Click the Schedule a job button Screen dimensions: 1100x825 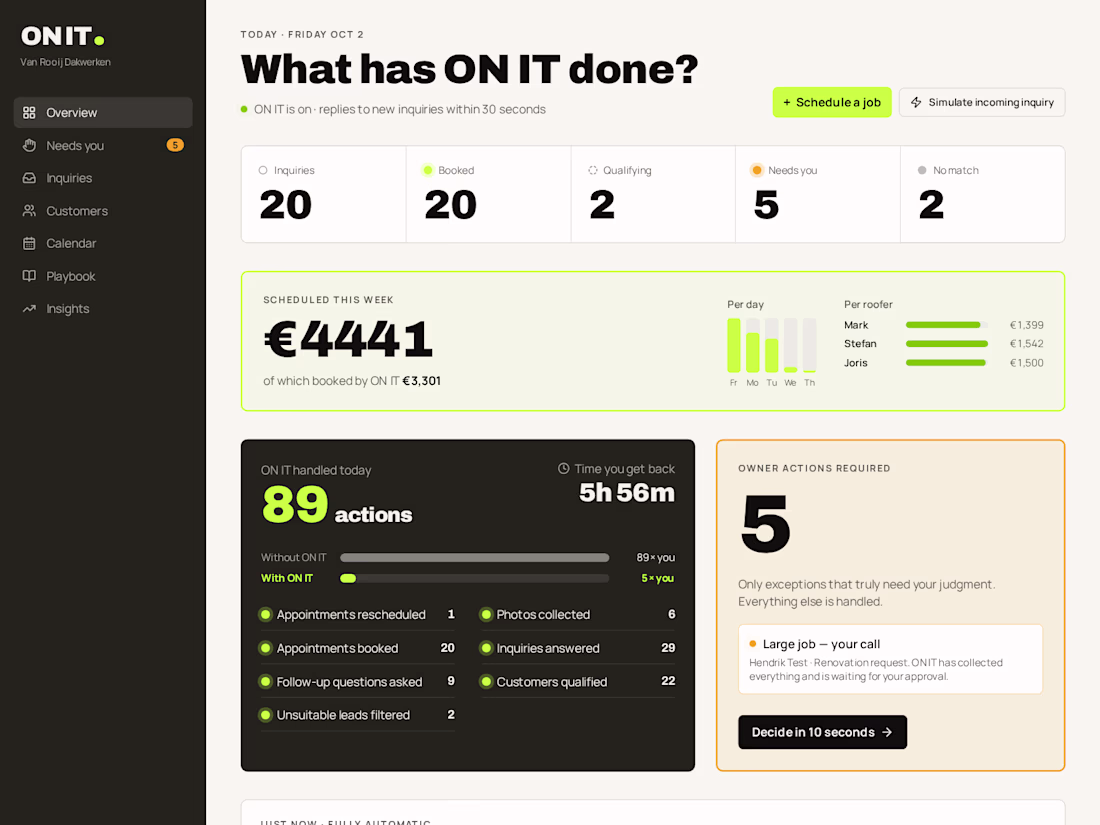[832, 102]
